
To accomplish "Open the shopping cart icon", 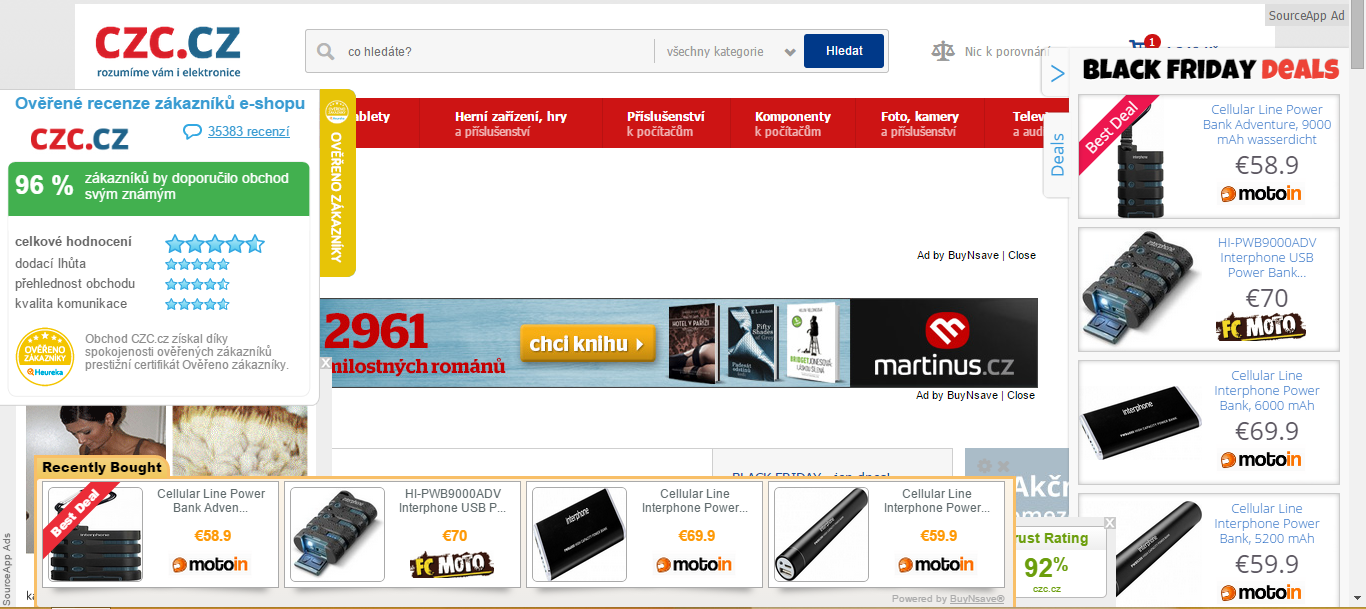I will (1140, 47).
